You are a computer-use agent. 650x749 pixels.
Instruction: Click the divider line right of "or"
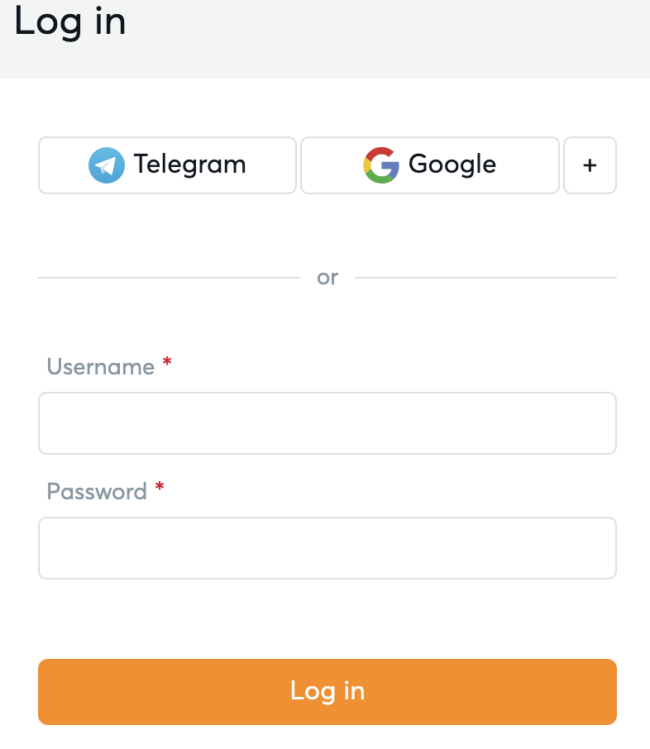(486, 278)
